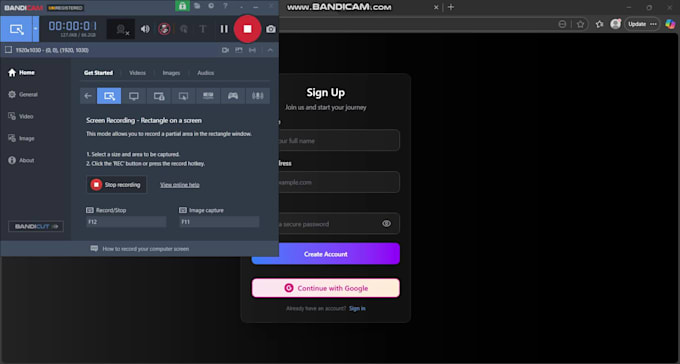Click the video camera icon in size bar
The height and width of the screenshot is (364, 680).
click(x=225, y=50)
